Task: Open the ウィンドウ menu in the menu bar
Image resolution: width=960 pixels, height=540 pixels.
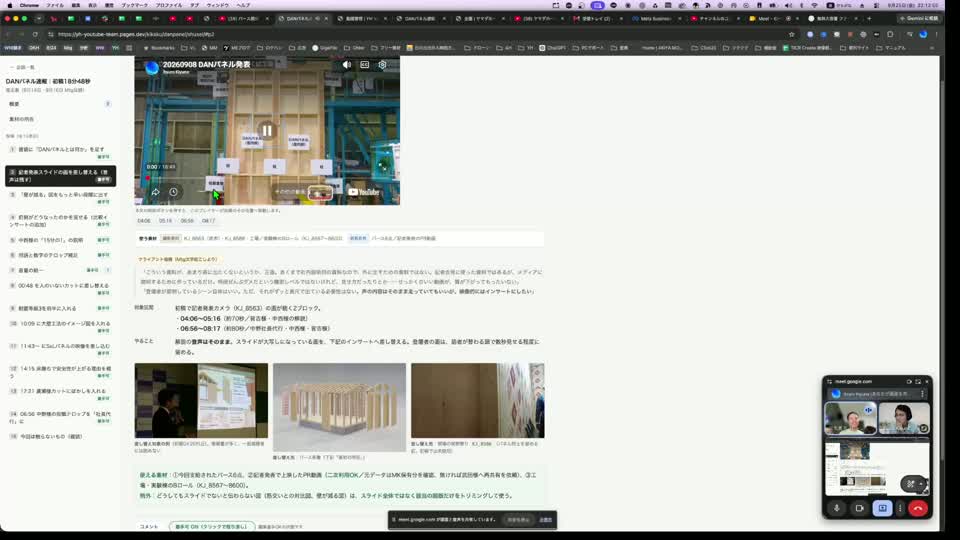Action: point(217,5)
